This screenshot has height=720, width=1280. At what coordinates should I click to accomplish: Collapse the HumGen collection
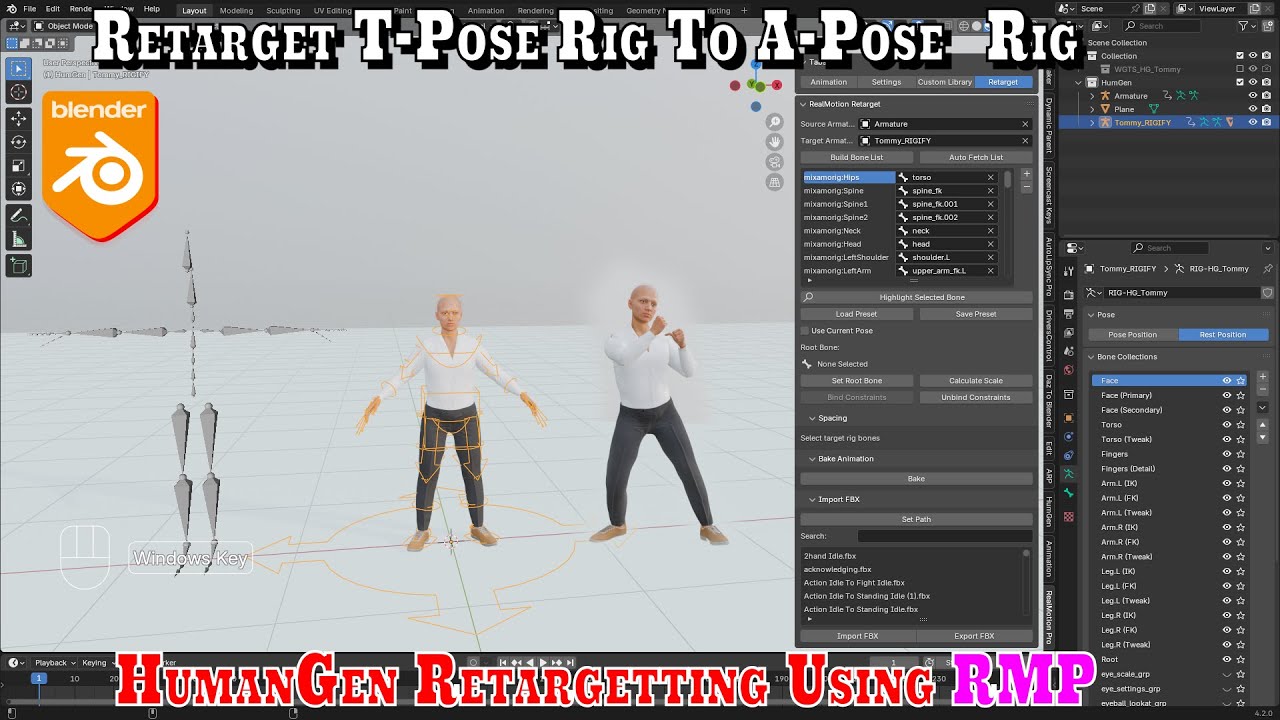[x=1079, y=83]
